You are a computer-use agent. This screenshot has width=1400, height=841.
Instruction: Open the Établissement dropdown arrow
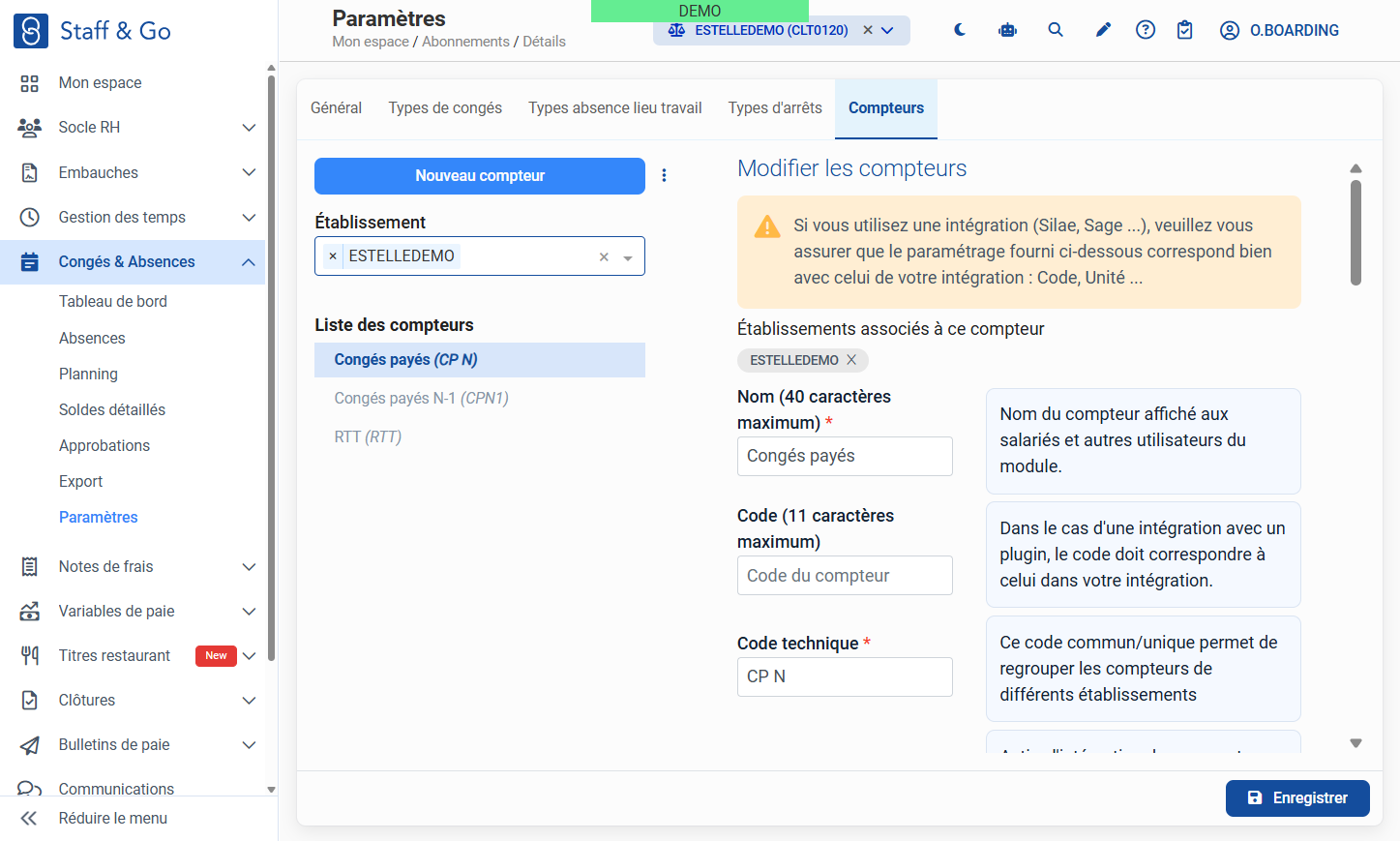click(x=628, y=257)
